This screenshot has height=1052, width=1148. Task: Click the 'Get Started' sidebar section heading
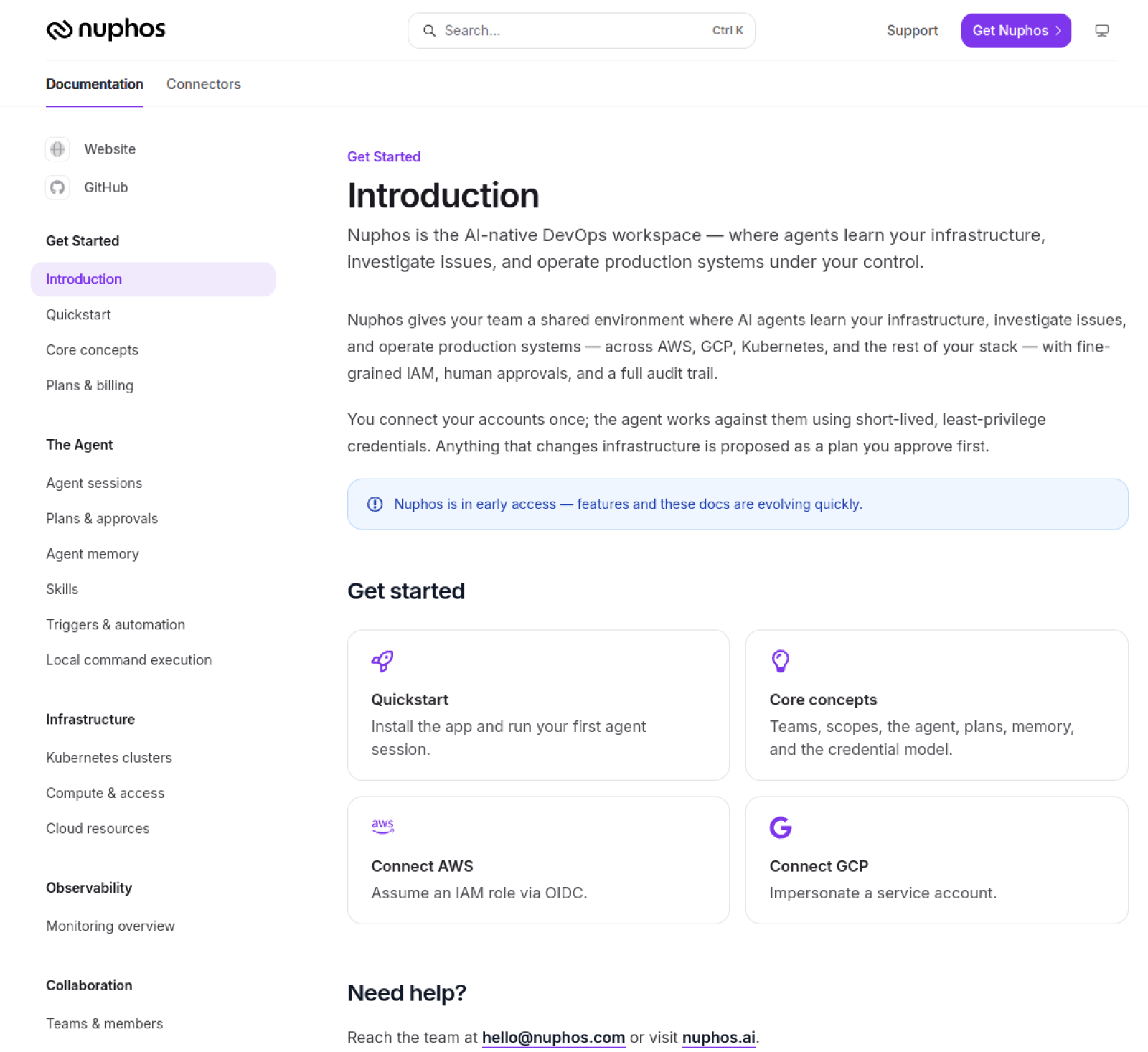tap(83, 241)
